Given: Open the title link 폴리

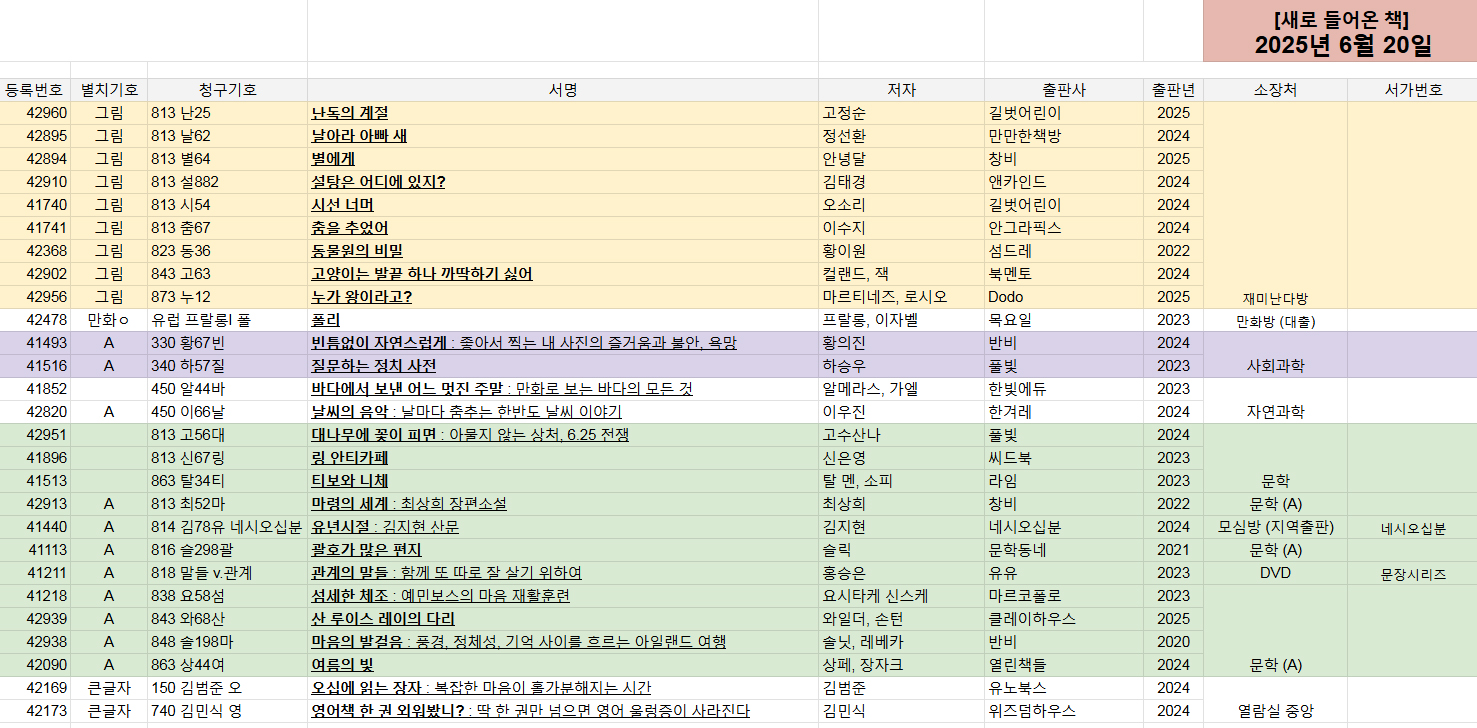Looking at the screenshot, I should [x=325, y=320].
